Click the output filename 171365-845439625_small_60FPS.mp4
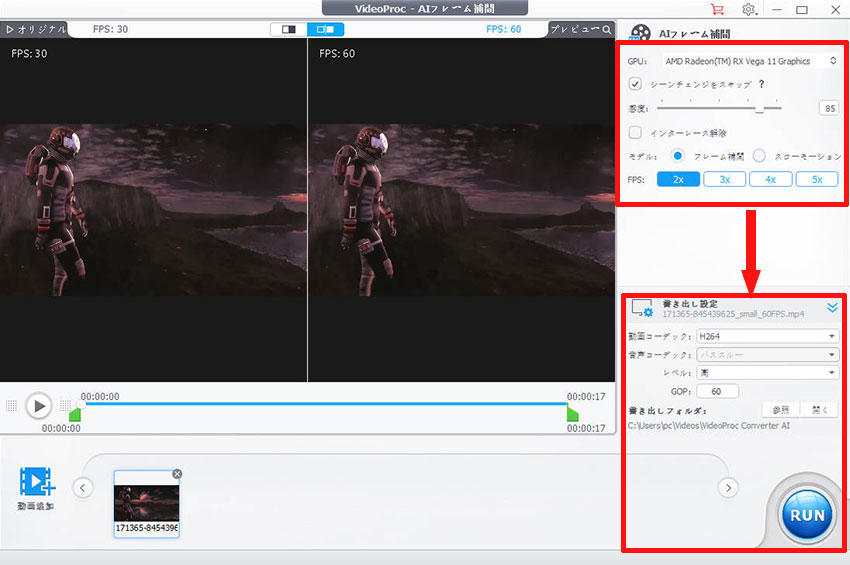 tap(733, 314)
